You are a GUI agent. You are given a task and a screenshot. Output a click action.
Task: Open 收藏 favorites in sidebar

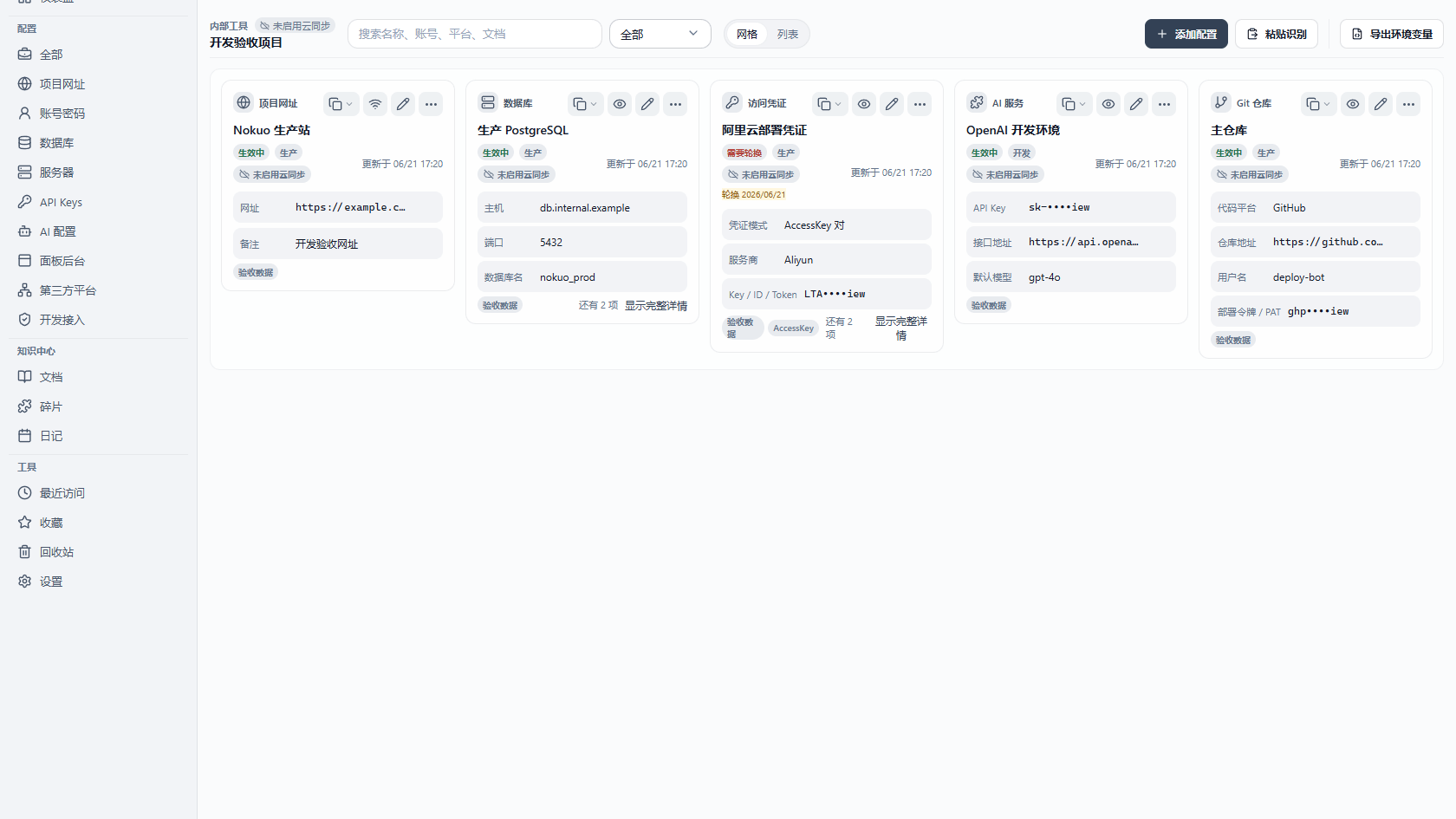[98, 523]
